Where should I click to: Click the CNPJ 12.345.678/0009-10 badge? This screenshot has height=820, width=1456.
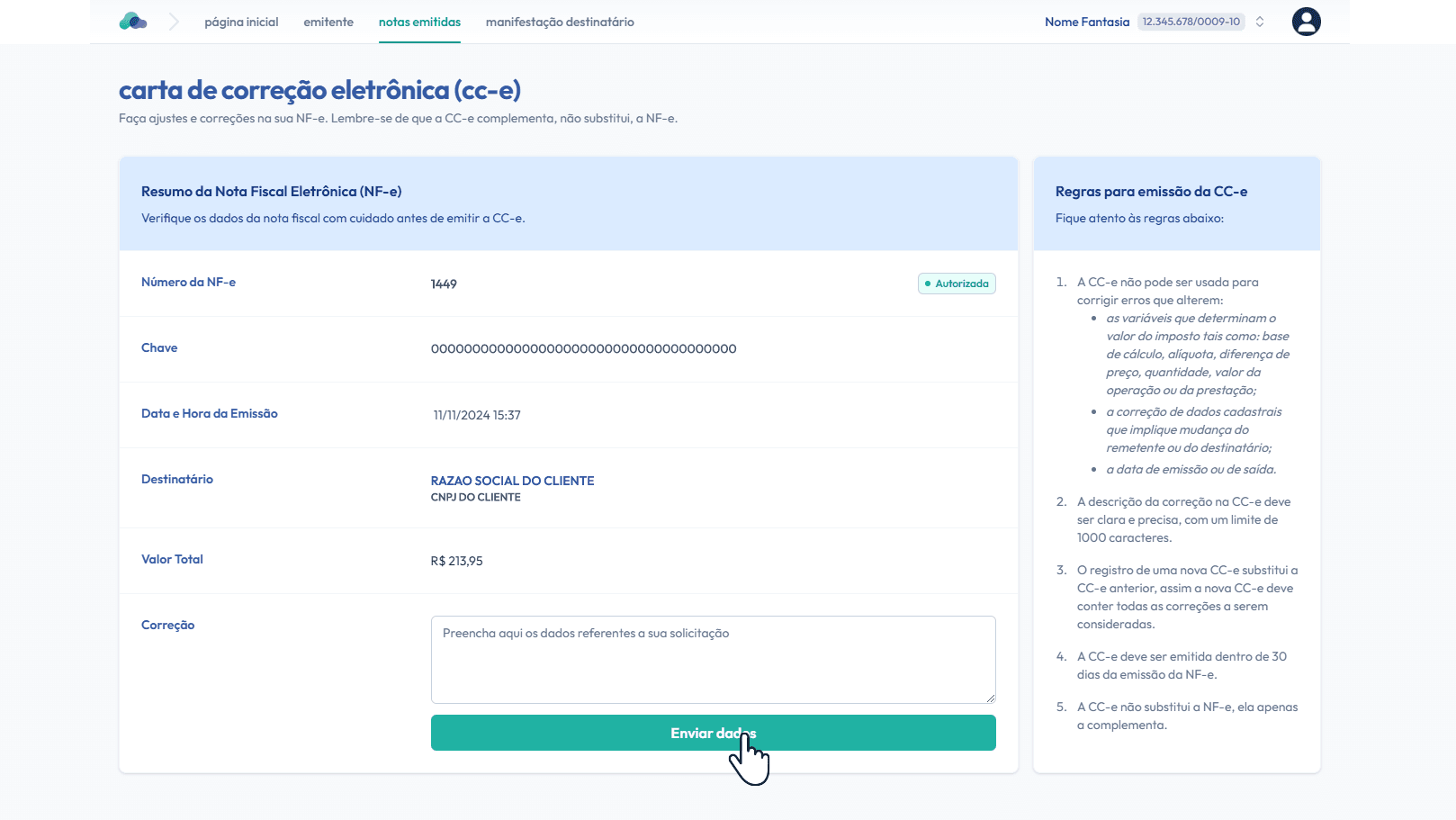1191,22
